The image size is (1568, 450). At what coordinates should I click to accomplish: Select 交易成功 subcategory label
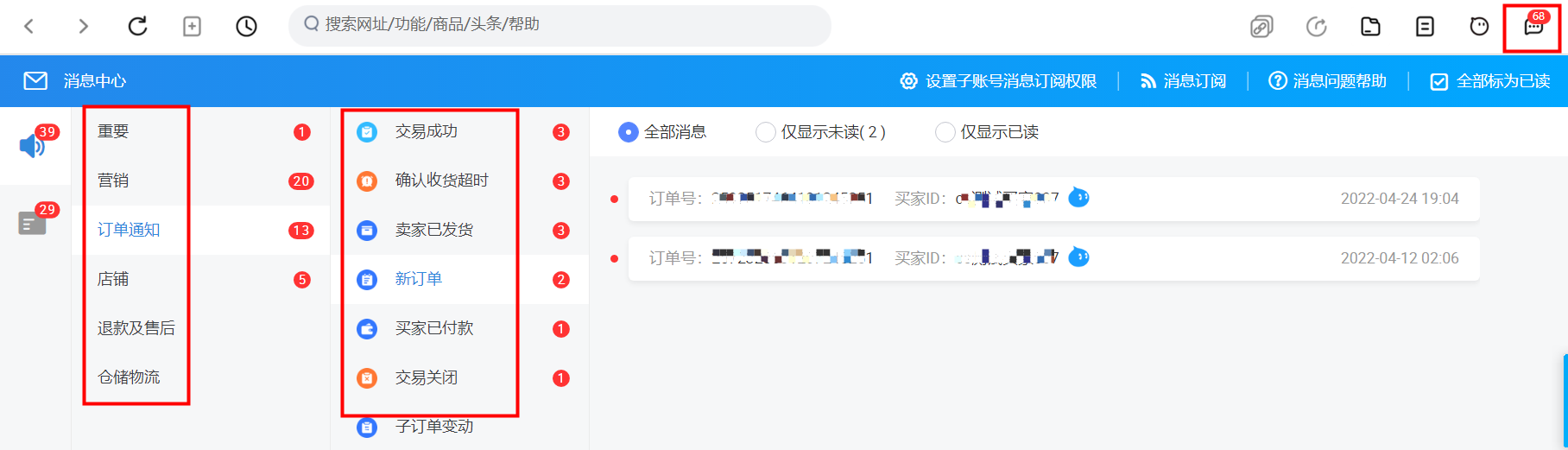pos(427,131)
